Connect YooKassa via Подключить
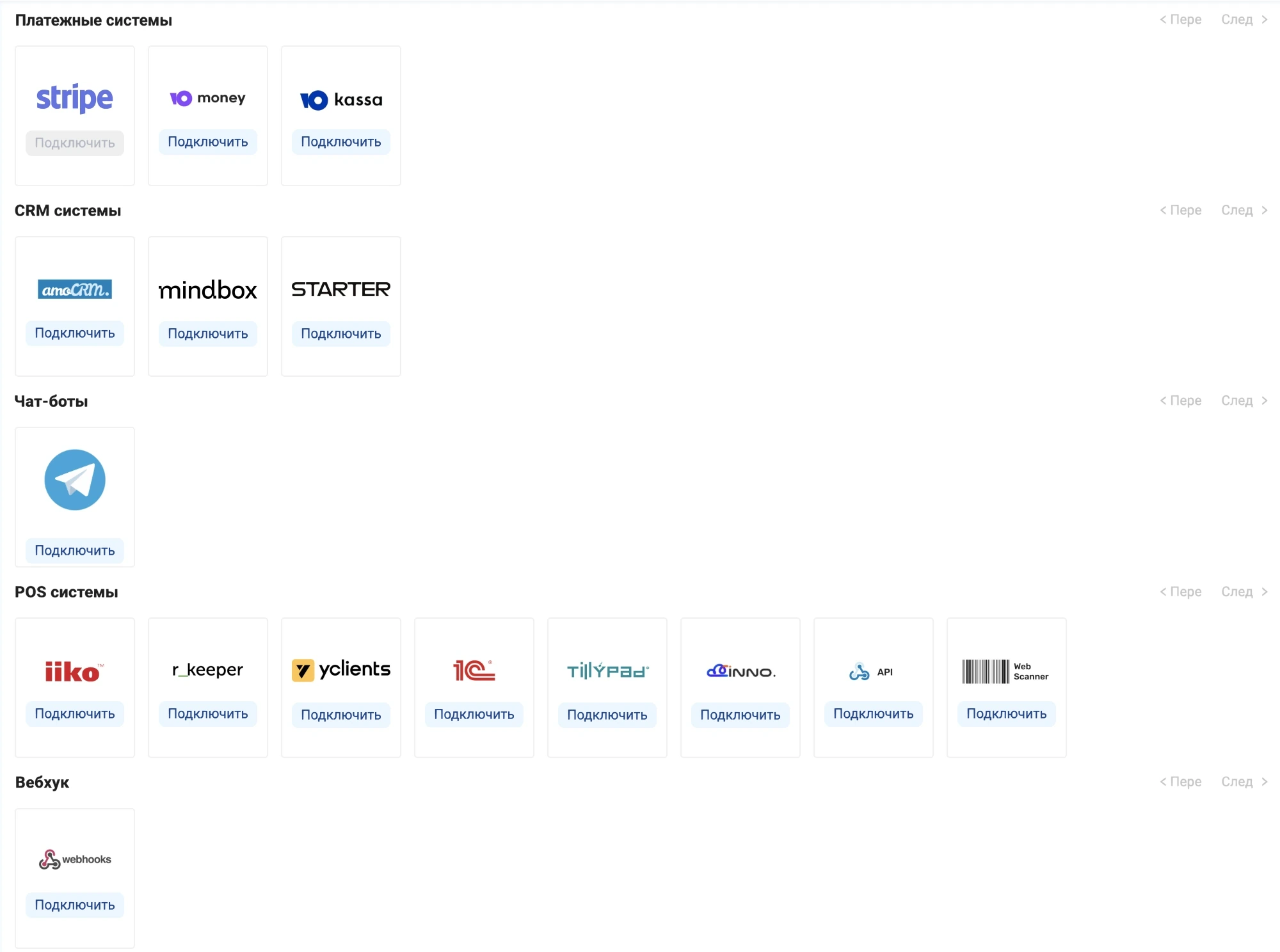 point(341,141)
